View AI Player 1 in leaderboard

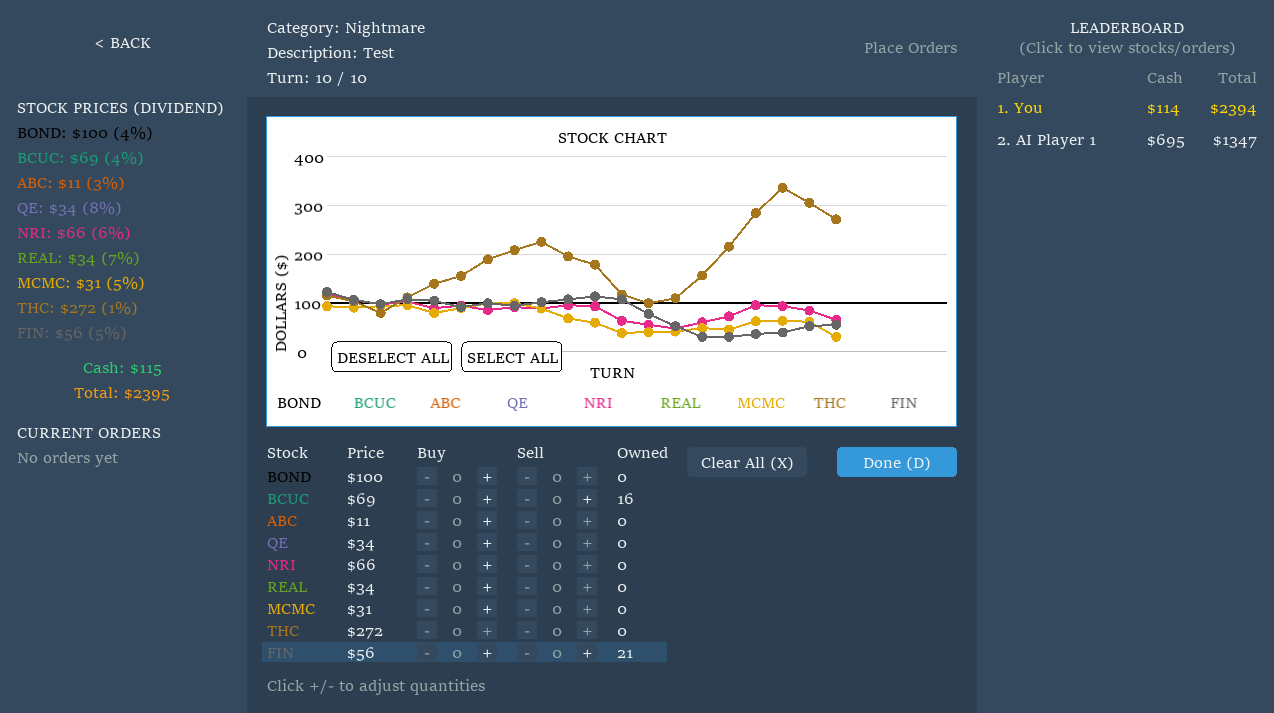coord(1127,140)
